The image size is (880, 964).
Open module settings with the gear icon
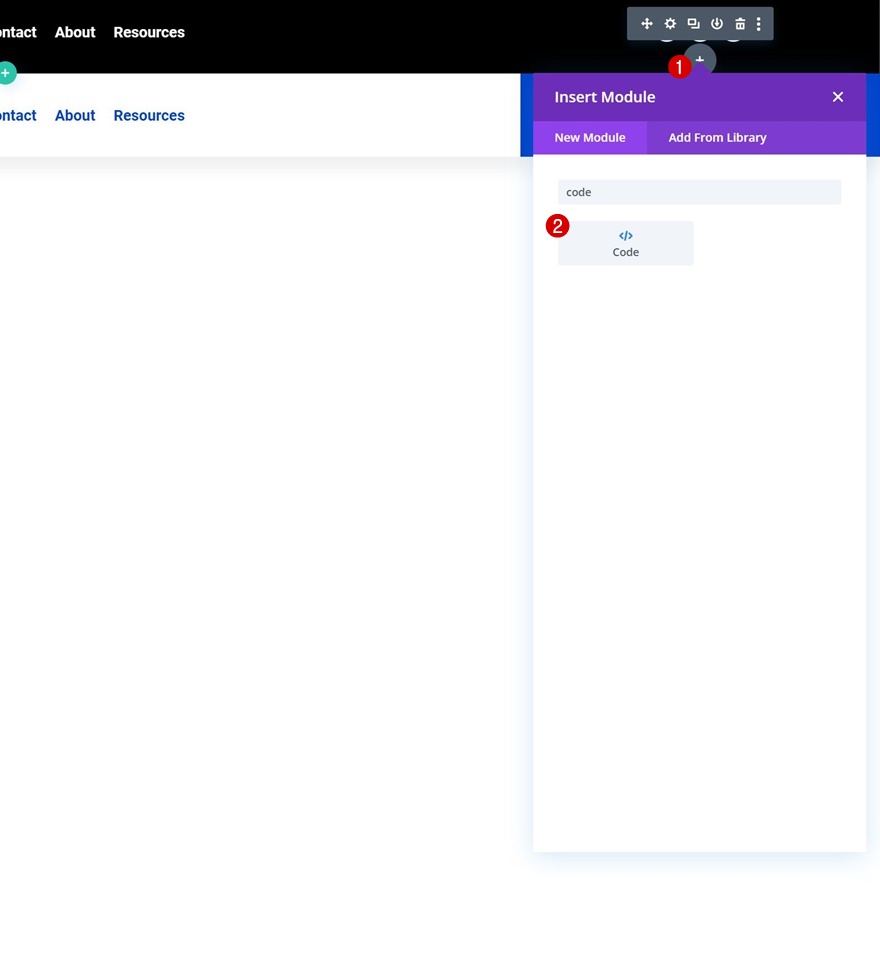[x=669, y=23]
